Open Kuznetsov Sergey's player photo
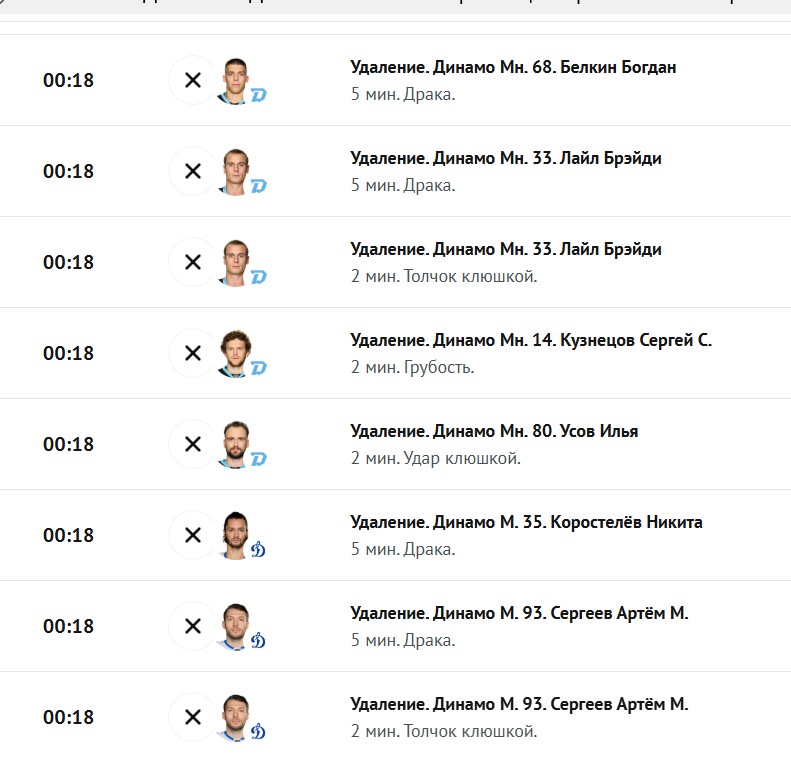This screenshot has height=761, width=791. pos(235,354)
